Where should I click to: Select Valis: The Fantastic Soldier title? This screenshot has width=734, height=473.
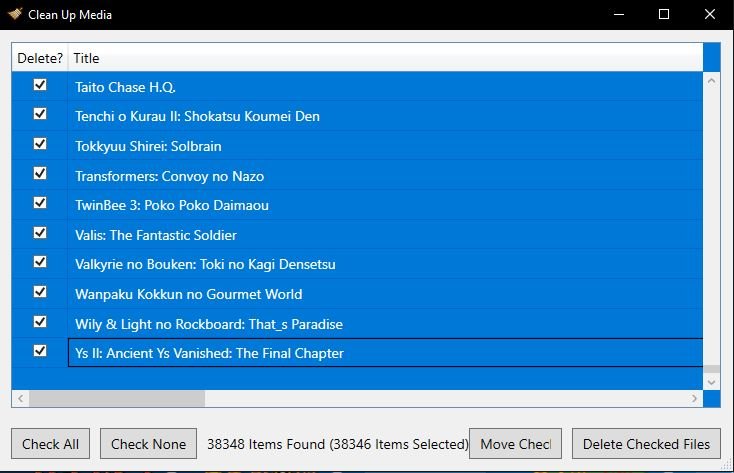pyautogui.click(x=156, y=235)
